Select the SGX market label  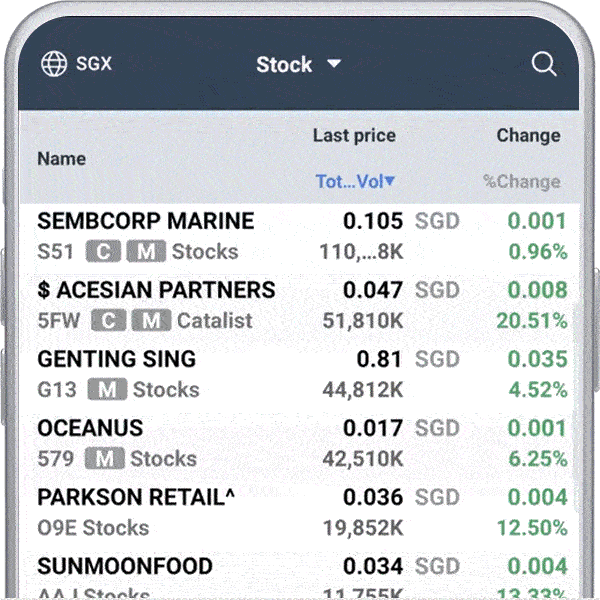94,64
